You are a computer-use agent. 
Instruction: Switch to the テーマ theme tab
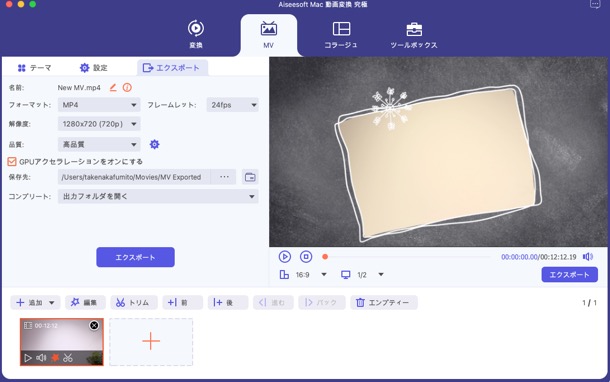click(34, 68)
